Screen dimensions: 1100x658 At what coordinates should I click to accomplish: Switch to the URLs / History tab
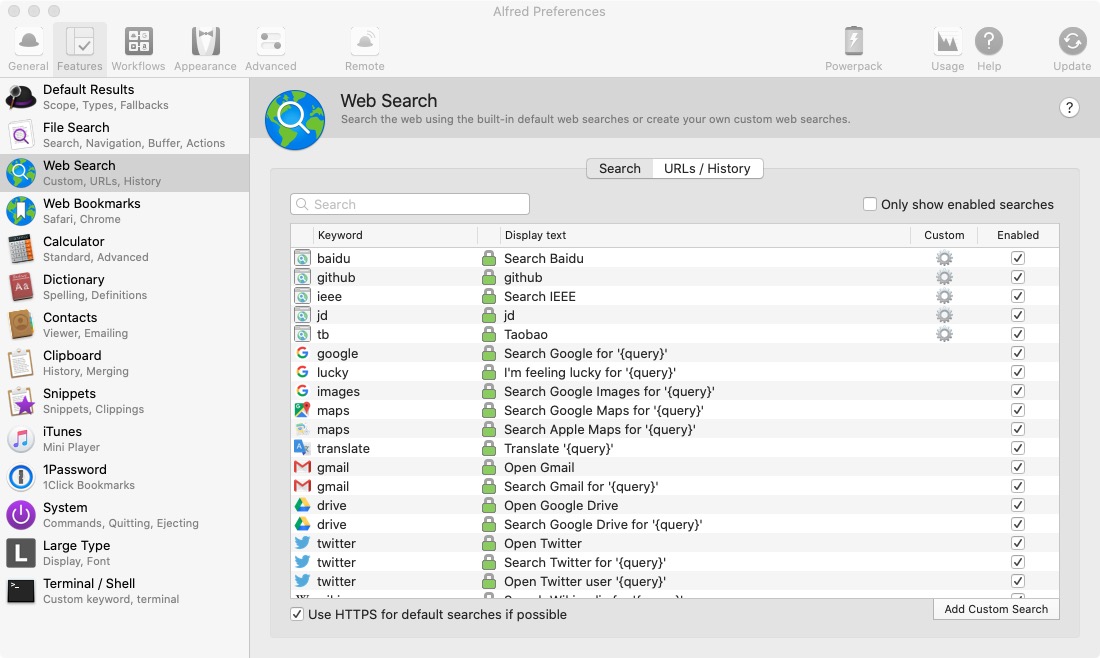(x=707, y=168)
